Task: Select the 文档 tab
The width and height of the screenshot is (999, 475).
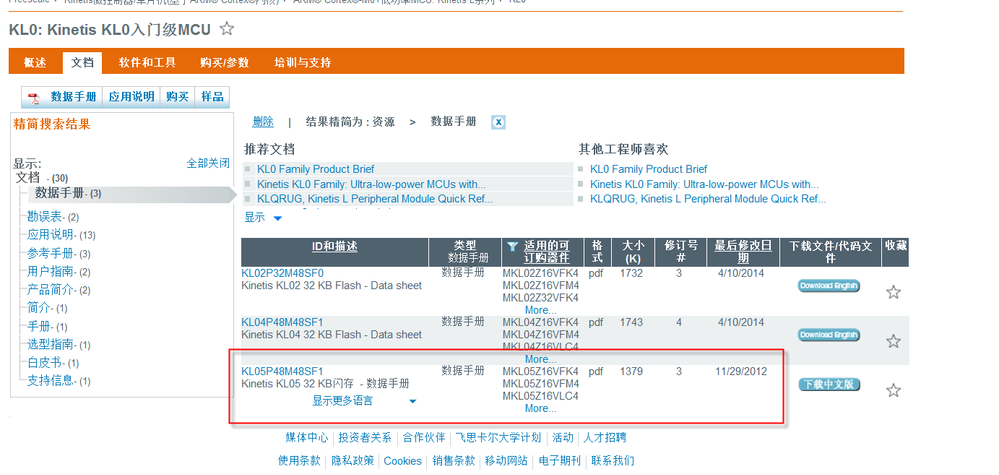Action: pos(82,62)
